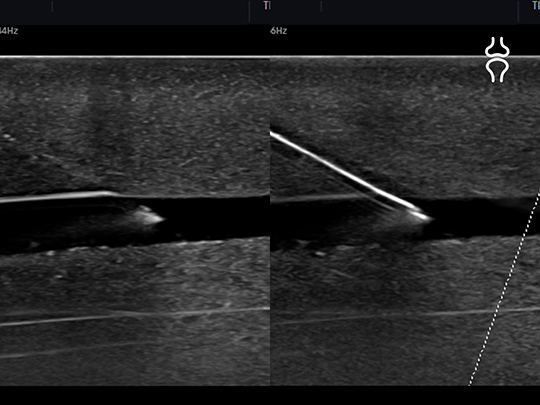
Task: Click the TI indicator above the left image
Action: [267, 6]
